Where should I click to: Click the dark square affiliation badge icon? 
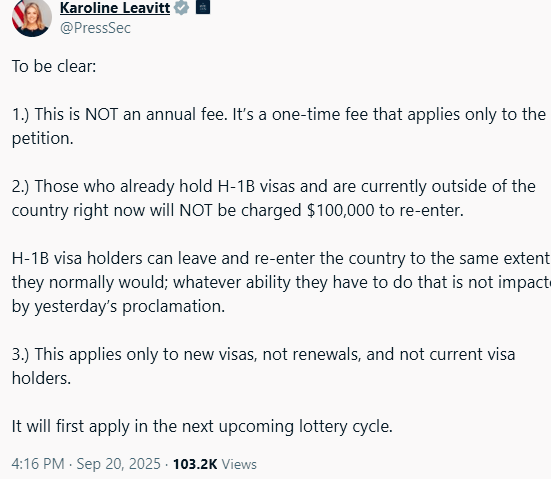point(203,7)
